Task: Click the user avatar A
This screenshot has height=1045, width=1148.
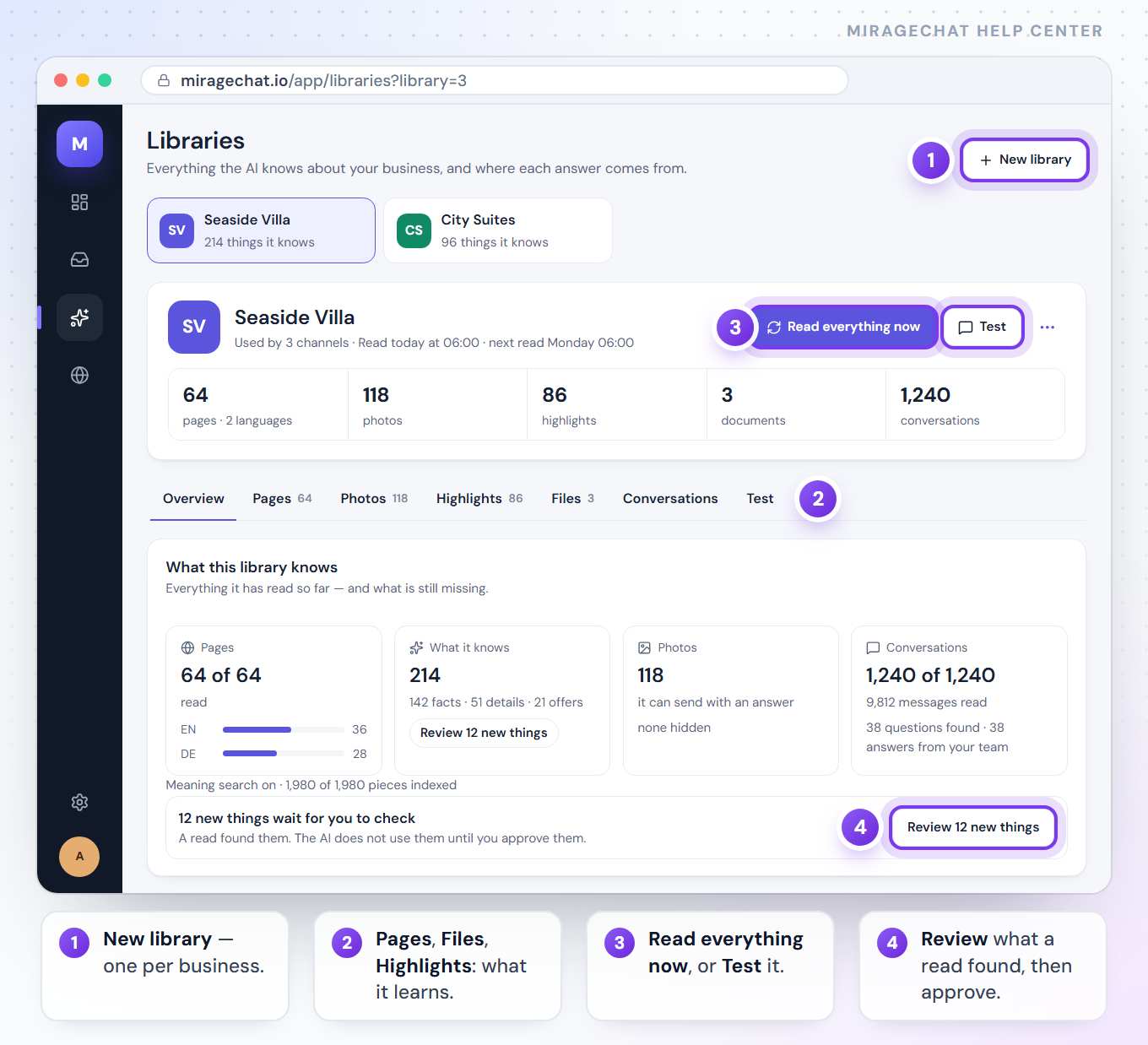Action: (79, 856)
